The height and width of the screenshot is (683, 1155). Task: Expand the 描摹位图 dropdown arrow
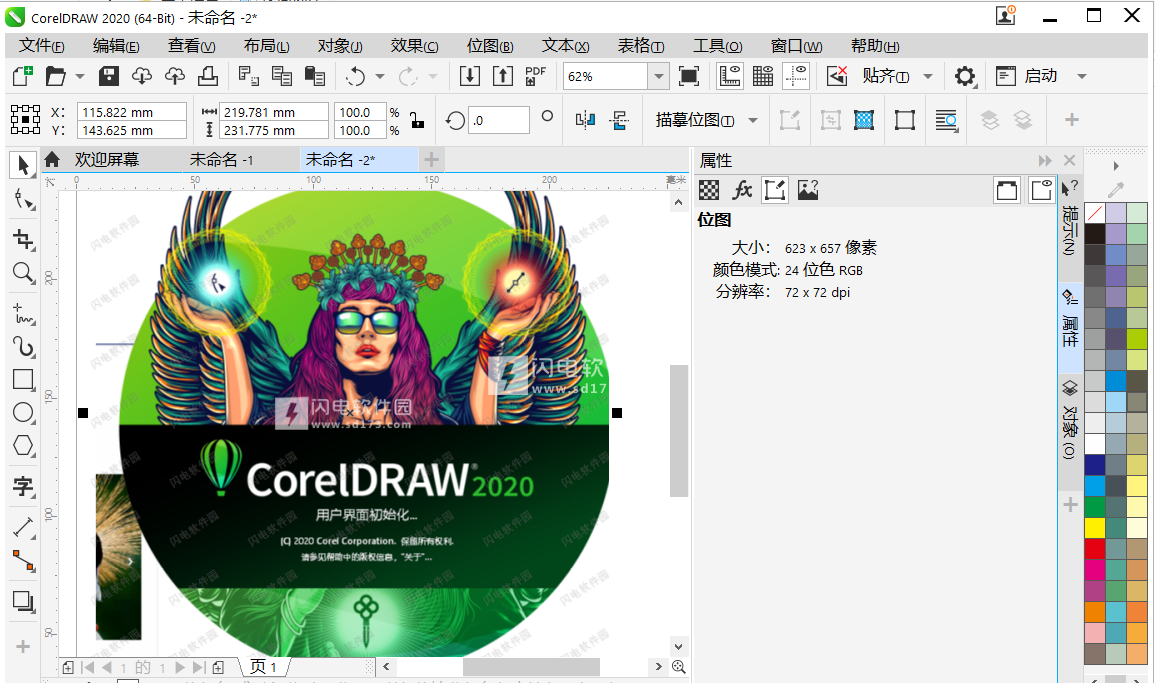point(753,120)
